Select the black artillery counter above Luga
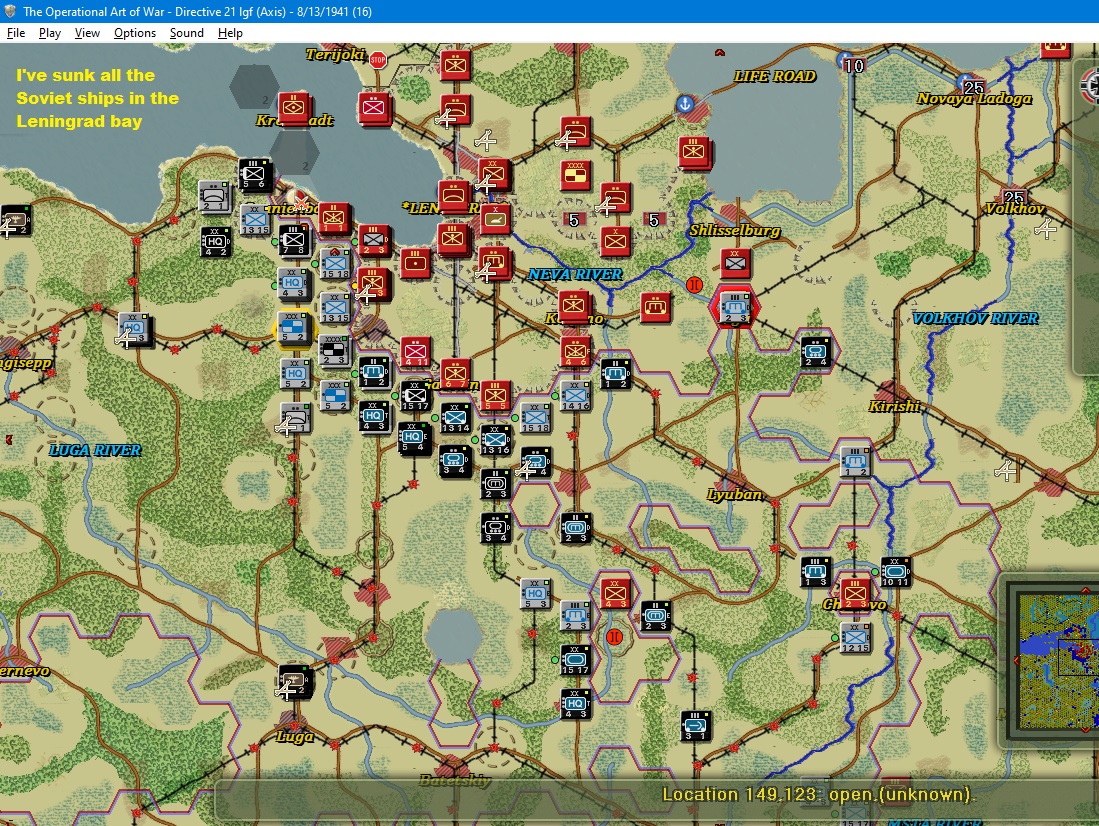 click(x=294, y=681)
